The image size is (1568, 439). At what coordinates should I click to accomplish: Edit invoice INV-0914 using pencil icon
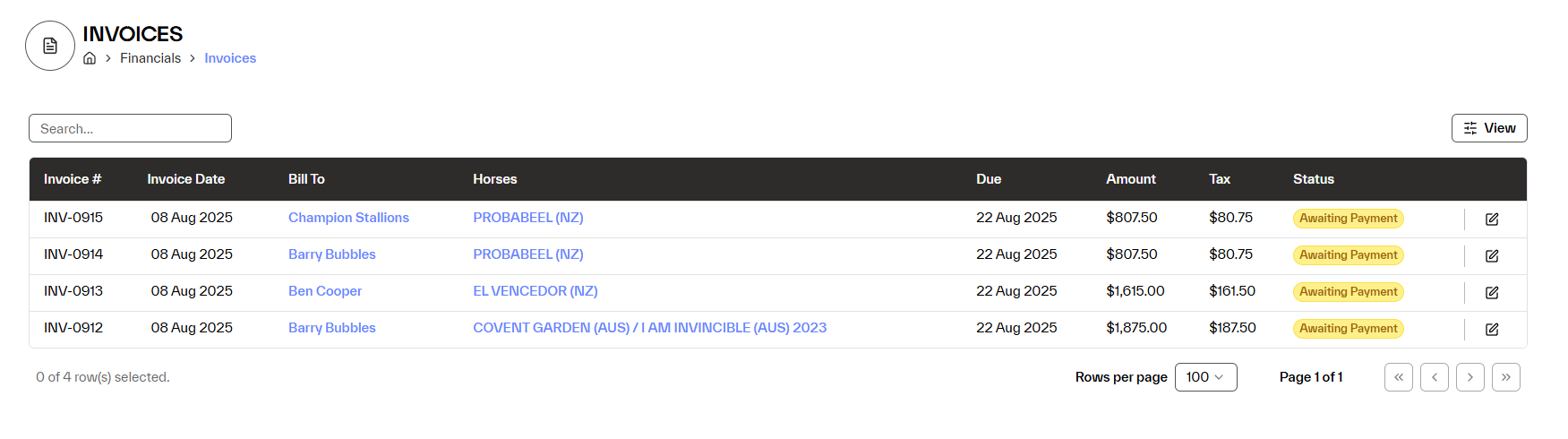(1492, 255)
